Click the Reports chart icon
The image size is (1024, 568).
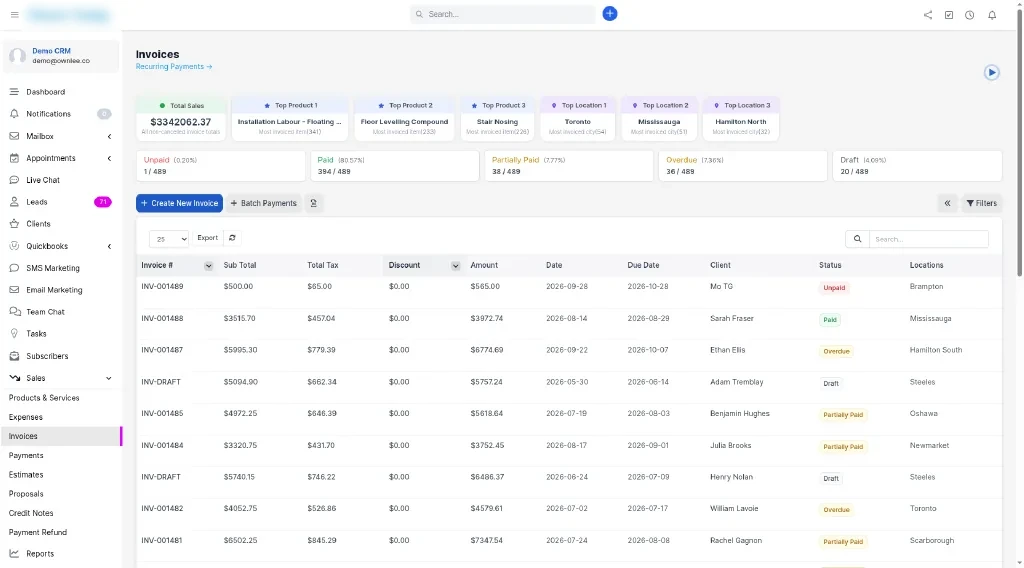click(x=14, y=554)
